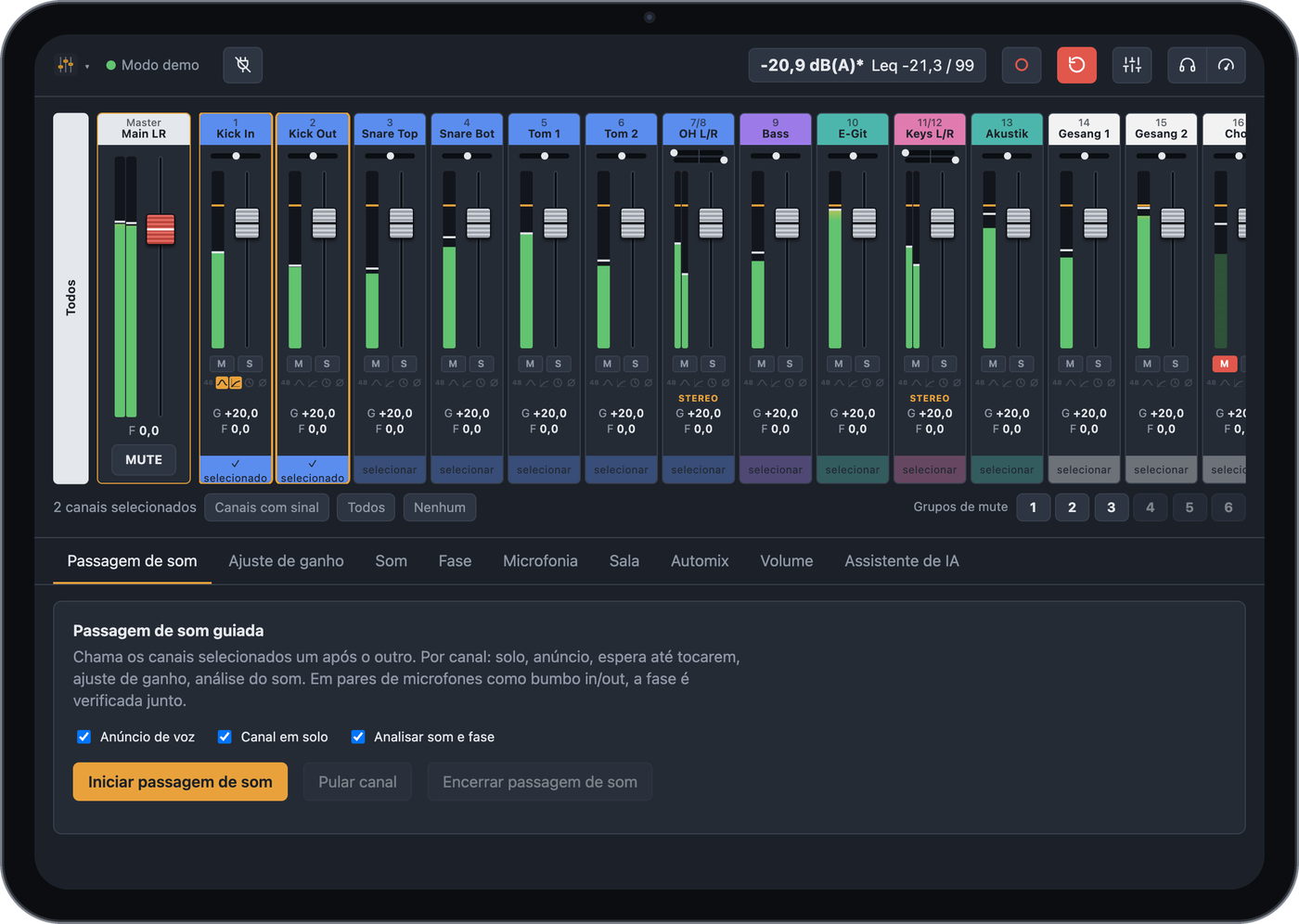Click 48V phantom label on Tom 2
Viewport: 1299px width, 924px height.
595,383
